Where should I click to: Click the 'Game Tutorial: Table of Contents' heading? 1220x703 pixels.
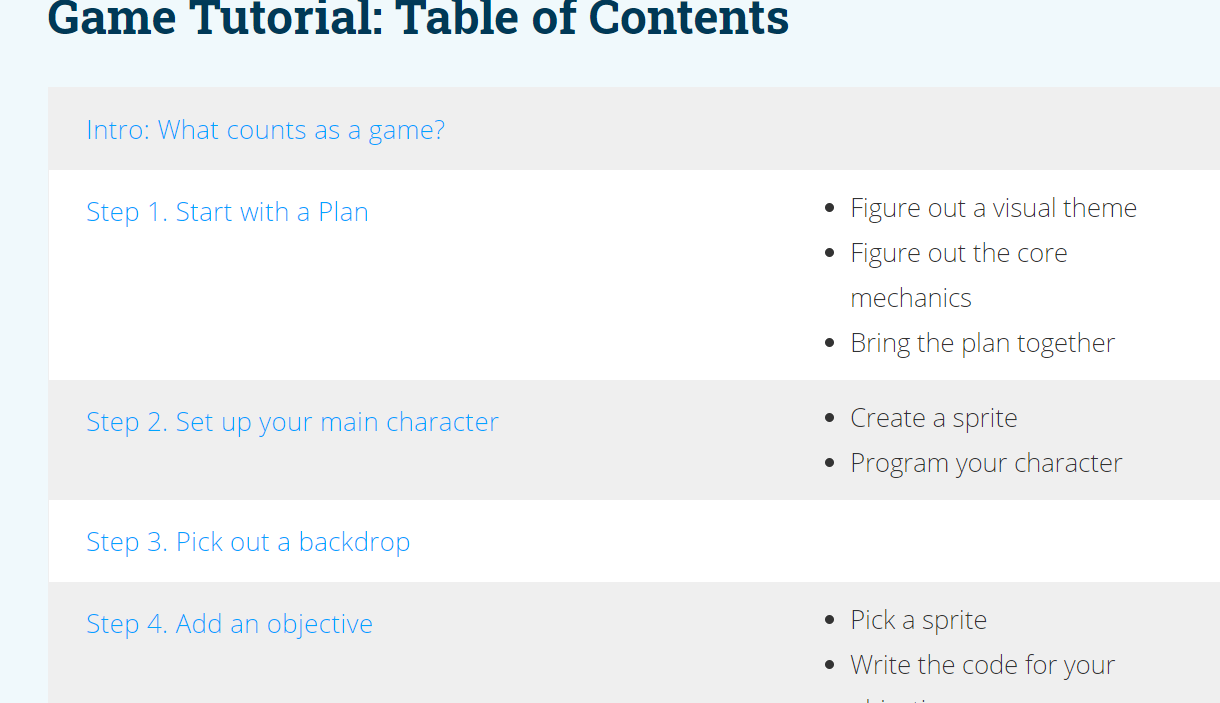[x=418, y=18]
